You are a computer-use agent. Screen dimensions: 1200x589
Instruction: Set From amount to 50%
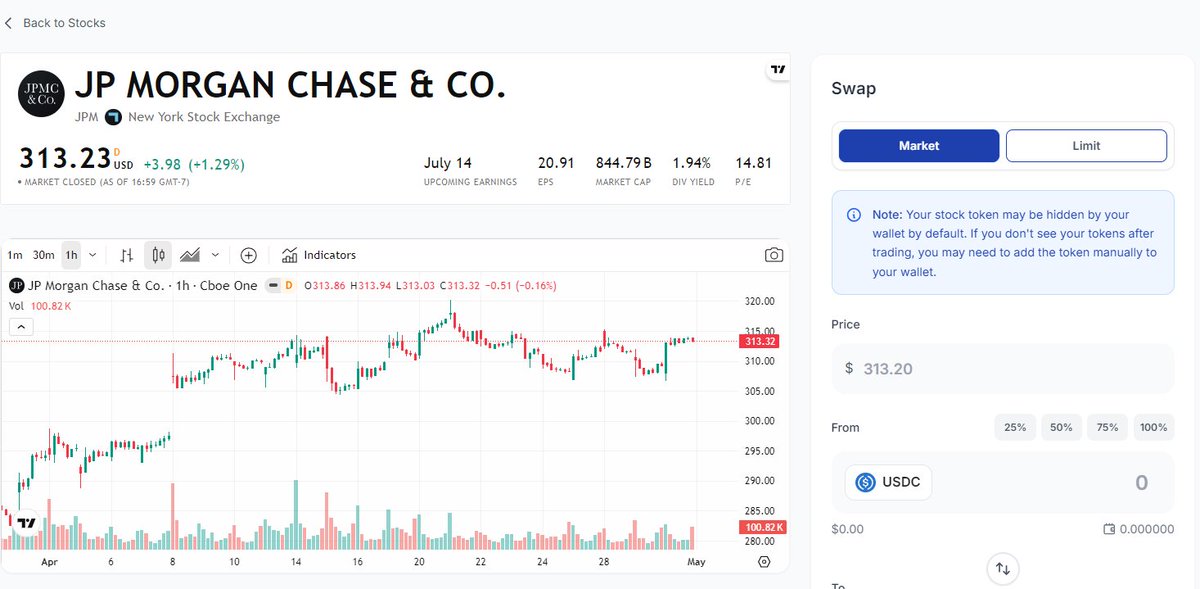click(1061, 427)
